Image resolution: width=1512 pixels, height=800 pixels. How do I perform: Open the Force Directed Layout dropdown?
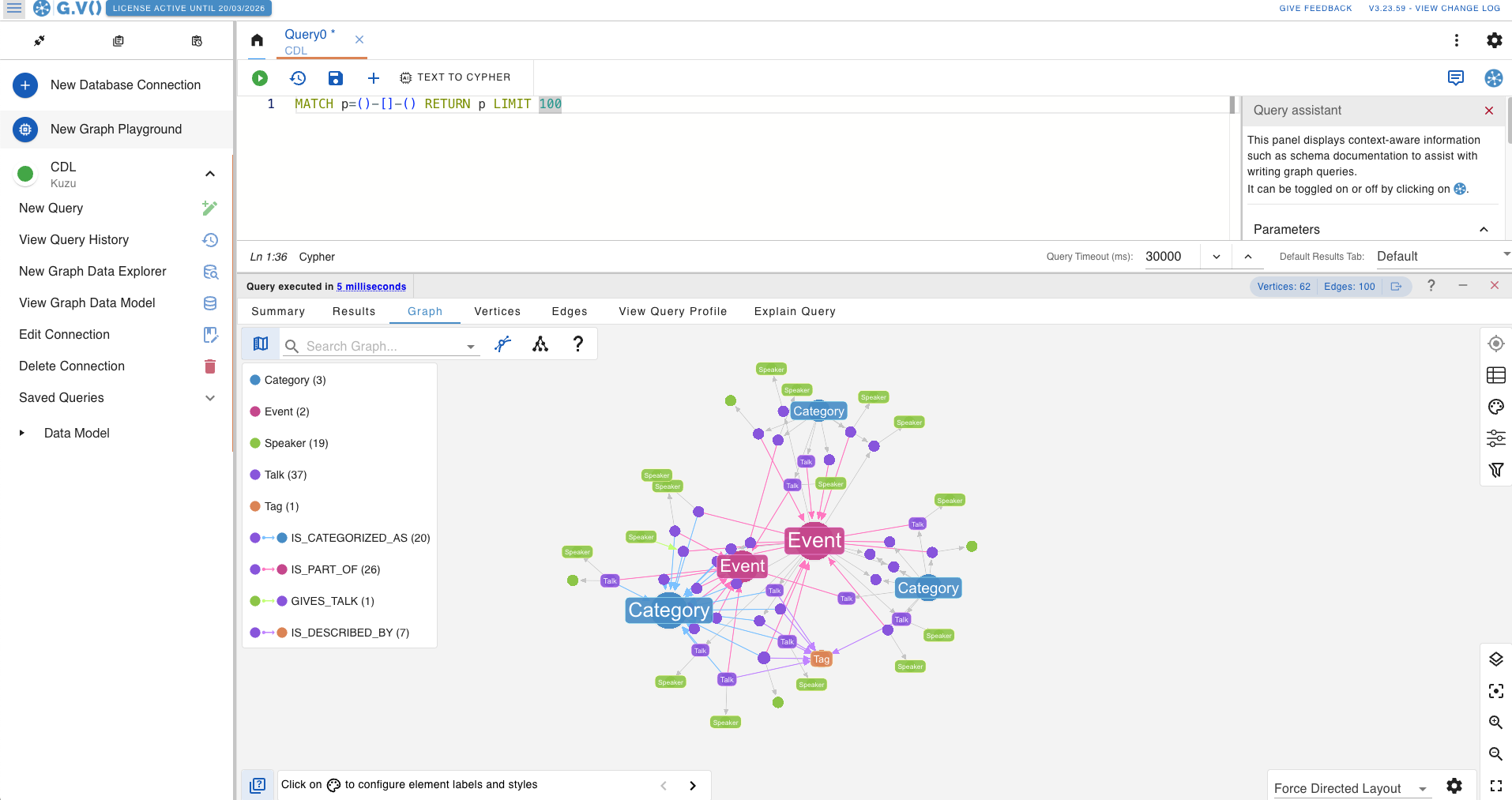[x=1351, y=788]
